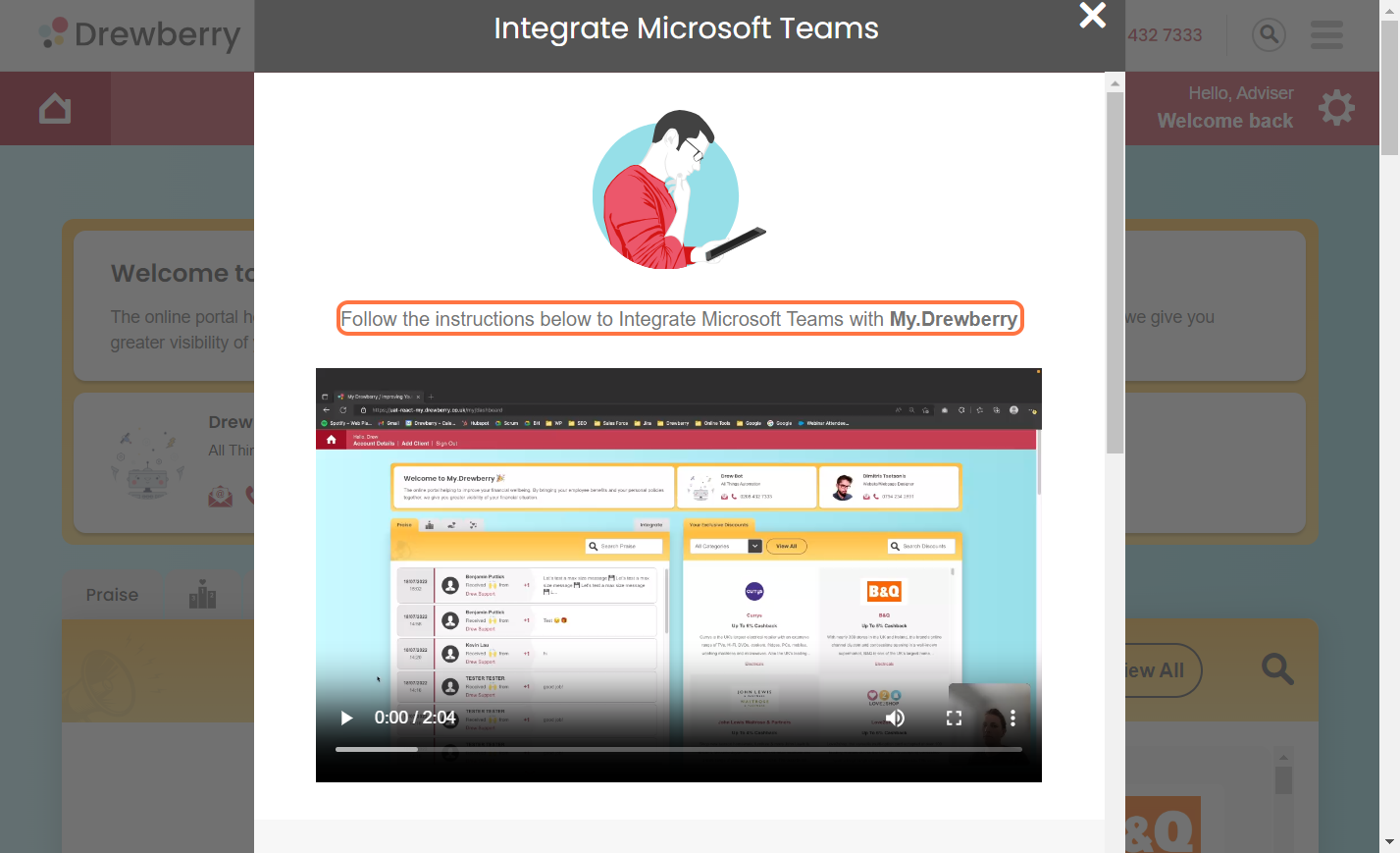This screenshot has height=853, width=1400.
Task: Close the Integrate Microsoft Teams dialog
Action: 1092,16
